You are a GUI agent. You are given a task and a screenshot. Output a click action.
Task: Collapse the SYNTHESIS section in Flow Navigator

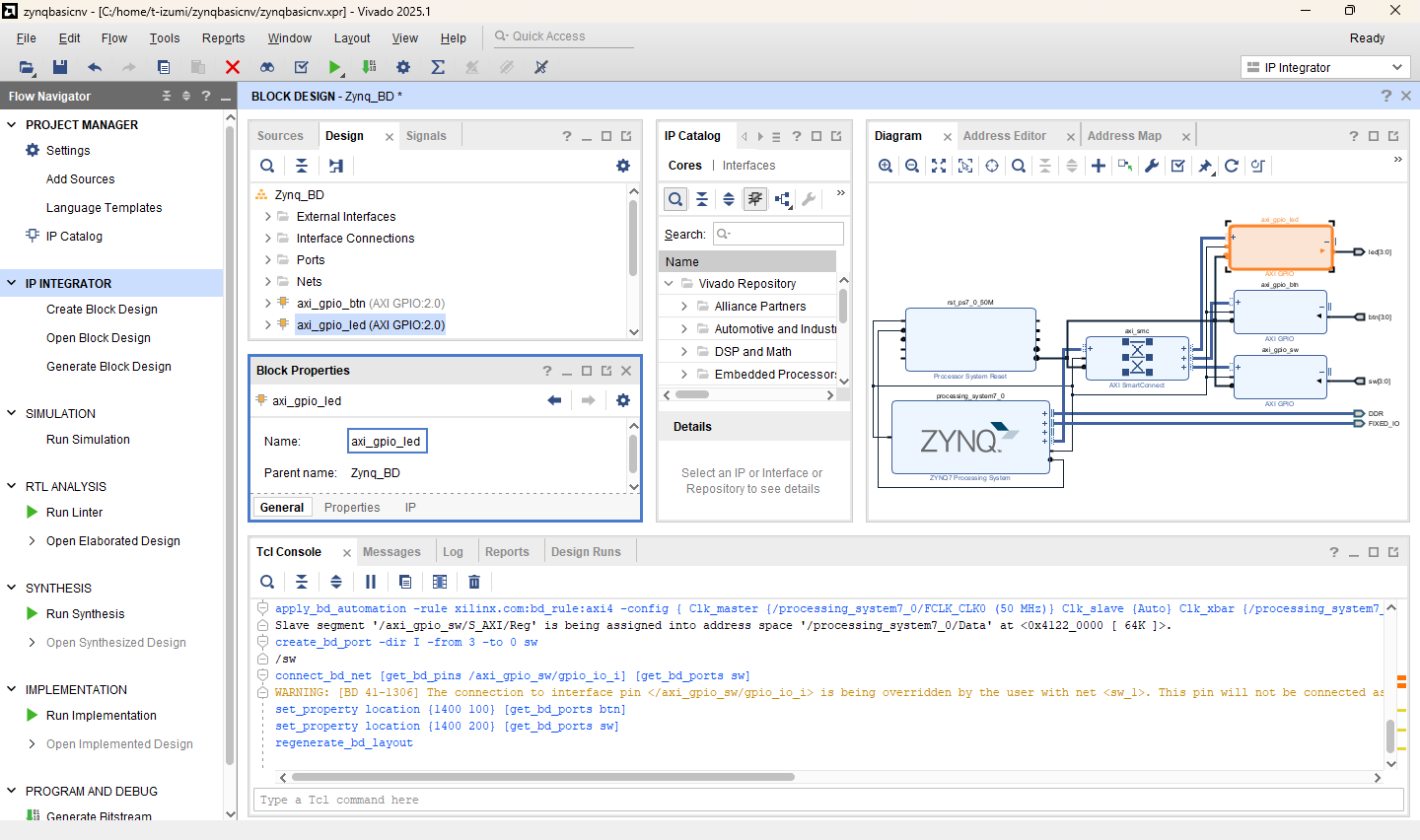12,588
